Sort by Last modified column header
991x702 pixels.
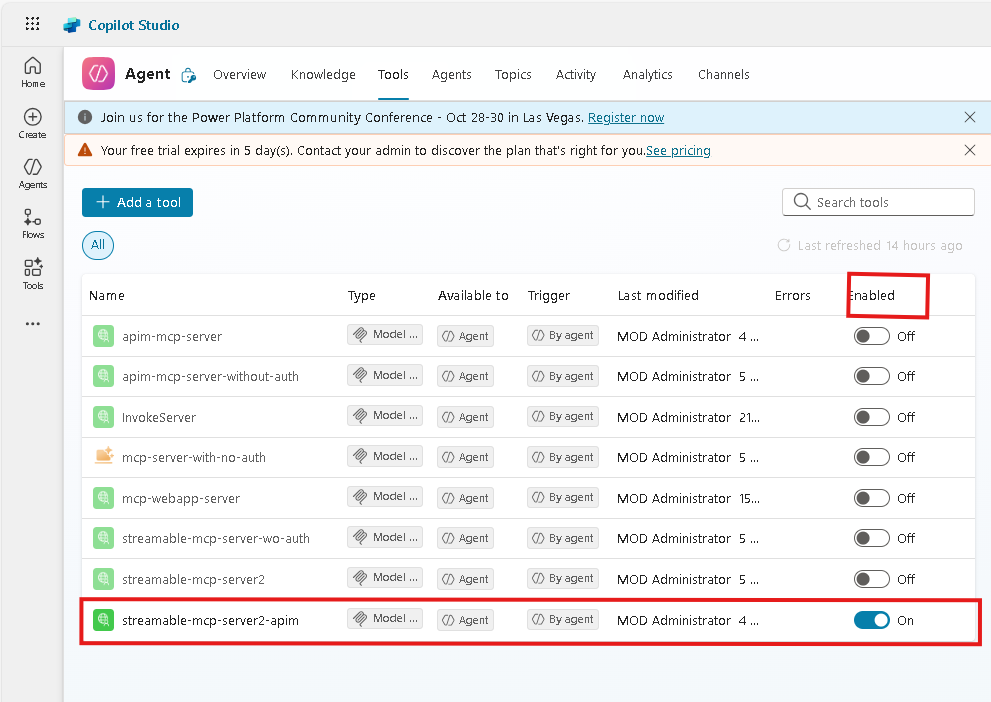[658, 295]
